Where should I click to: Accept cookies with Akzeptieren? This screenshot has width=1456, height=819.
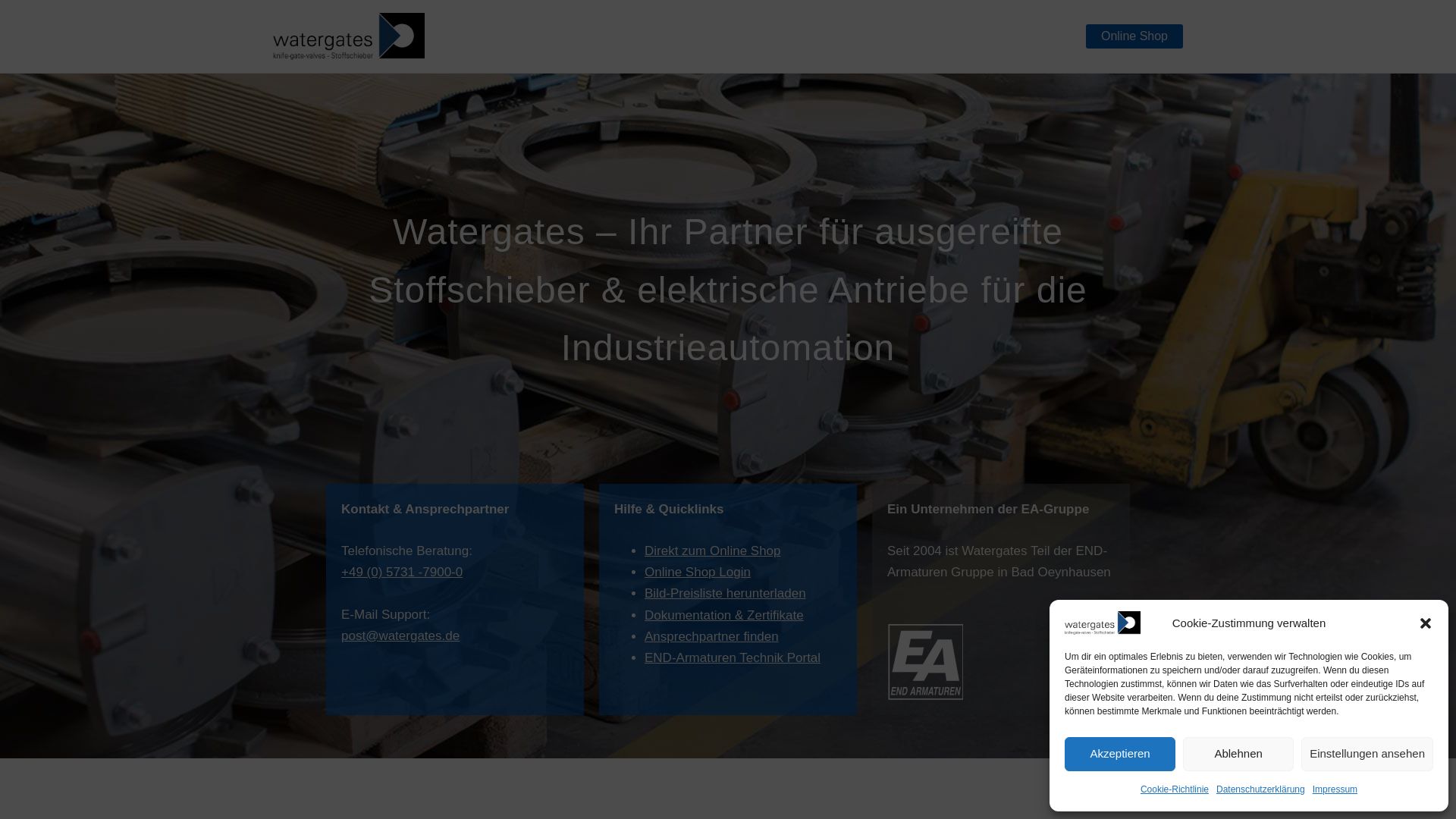click(1120, 754)
